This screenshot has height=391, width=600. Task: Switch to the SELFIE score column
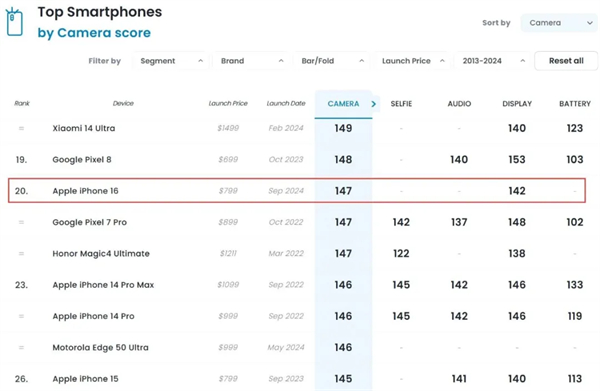pos(401,104)
